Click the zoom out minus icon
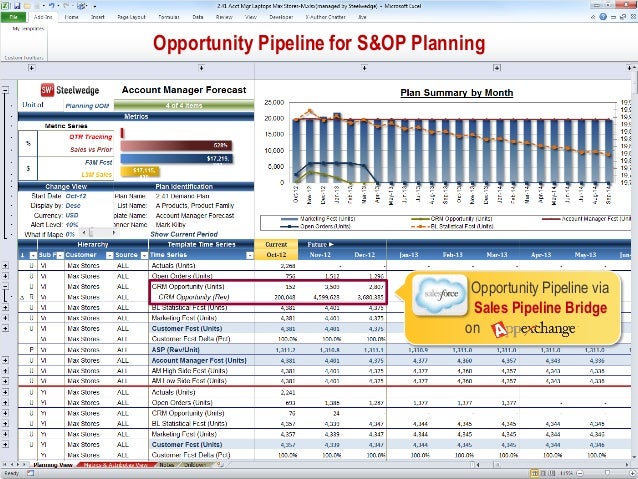The height and width of the screenshot is (479, 638). point(580,473)
